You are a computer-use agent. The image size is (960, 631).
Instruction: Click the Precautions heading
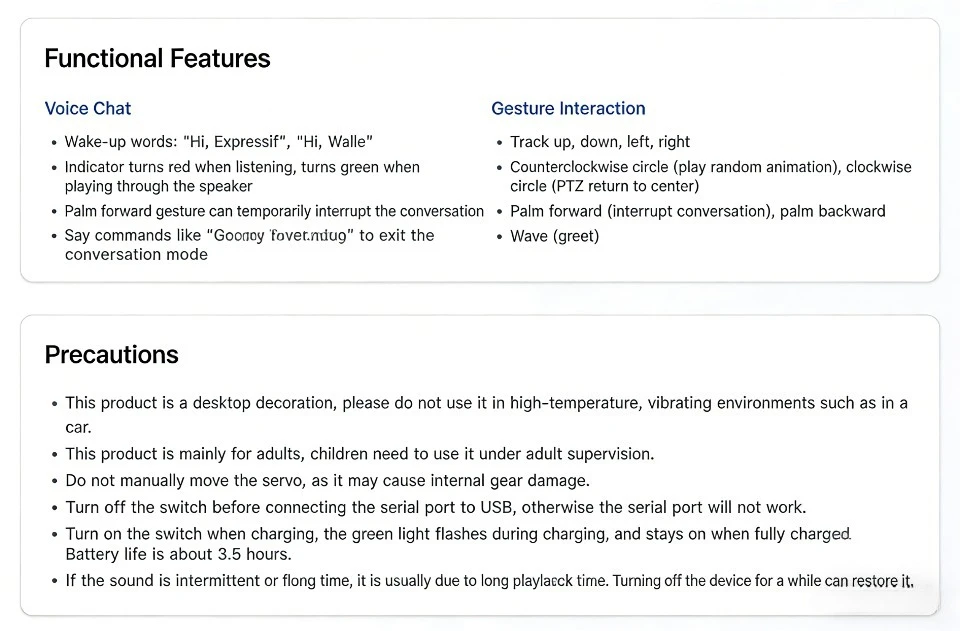pos(111,355)
